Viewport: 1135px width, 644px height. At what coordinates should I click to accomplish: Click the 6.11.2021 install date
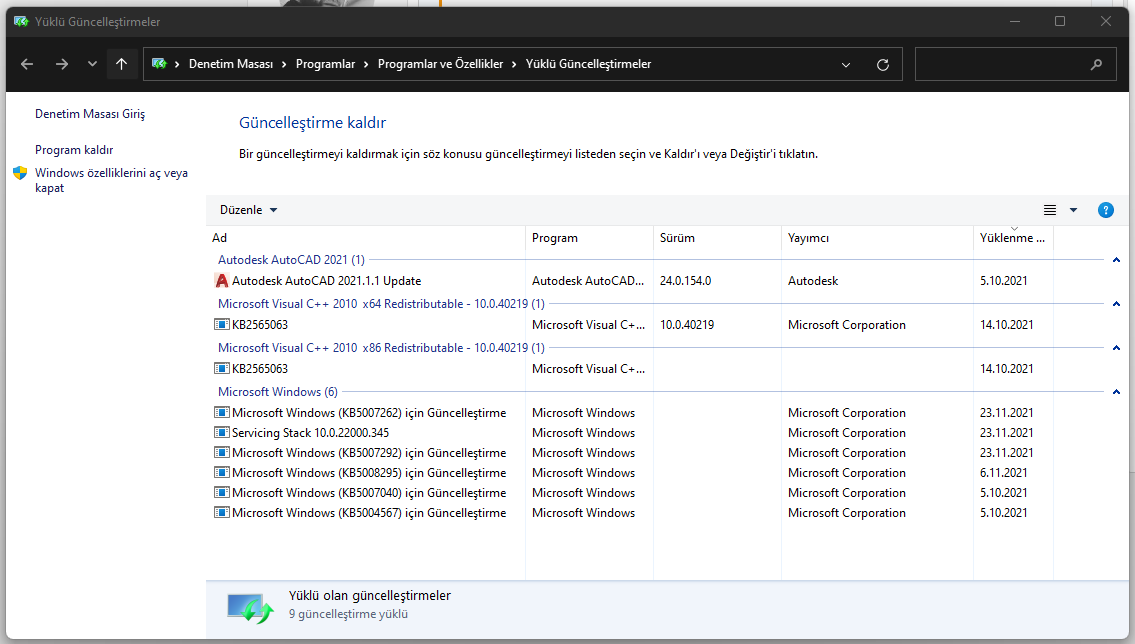point(1003,473)
